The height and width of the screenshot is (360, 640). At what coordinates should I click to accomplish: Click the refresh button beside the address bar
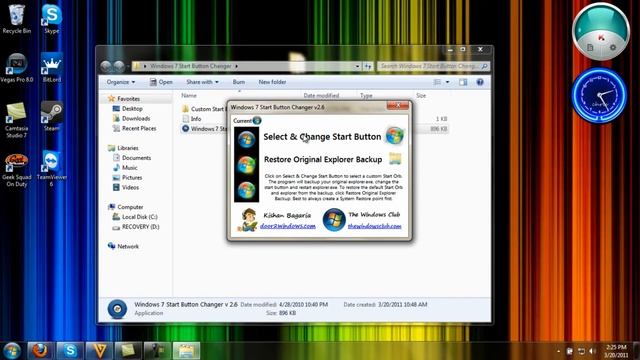click(x=368, y=66)
